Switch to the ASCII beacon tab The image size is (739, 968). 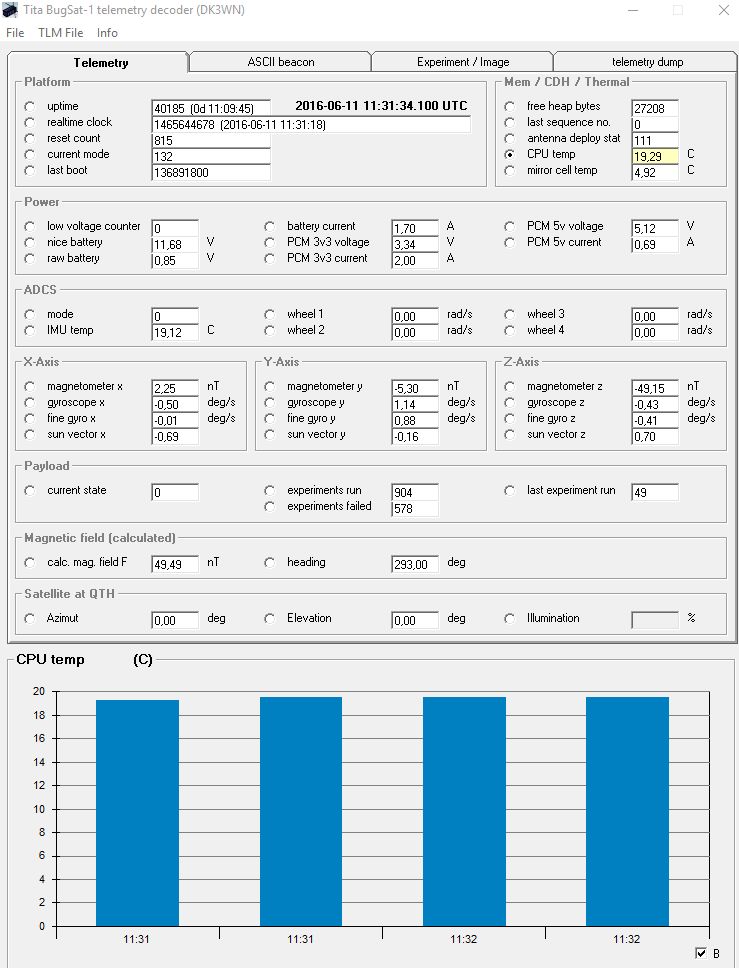point(280,62)
